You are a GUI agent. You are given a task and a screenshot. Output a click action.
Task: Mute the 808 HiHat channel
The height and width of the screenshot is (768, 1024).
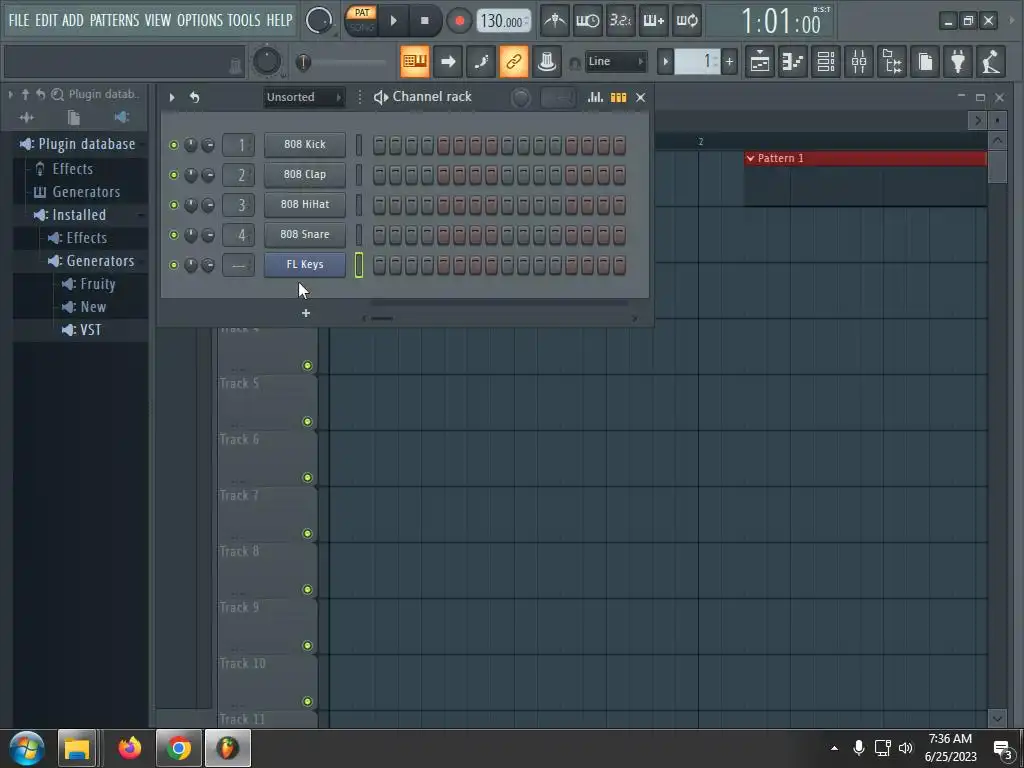coord(174,205)
